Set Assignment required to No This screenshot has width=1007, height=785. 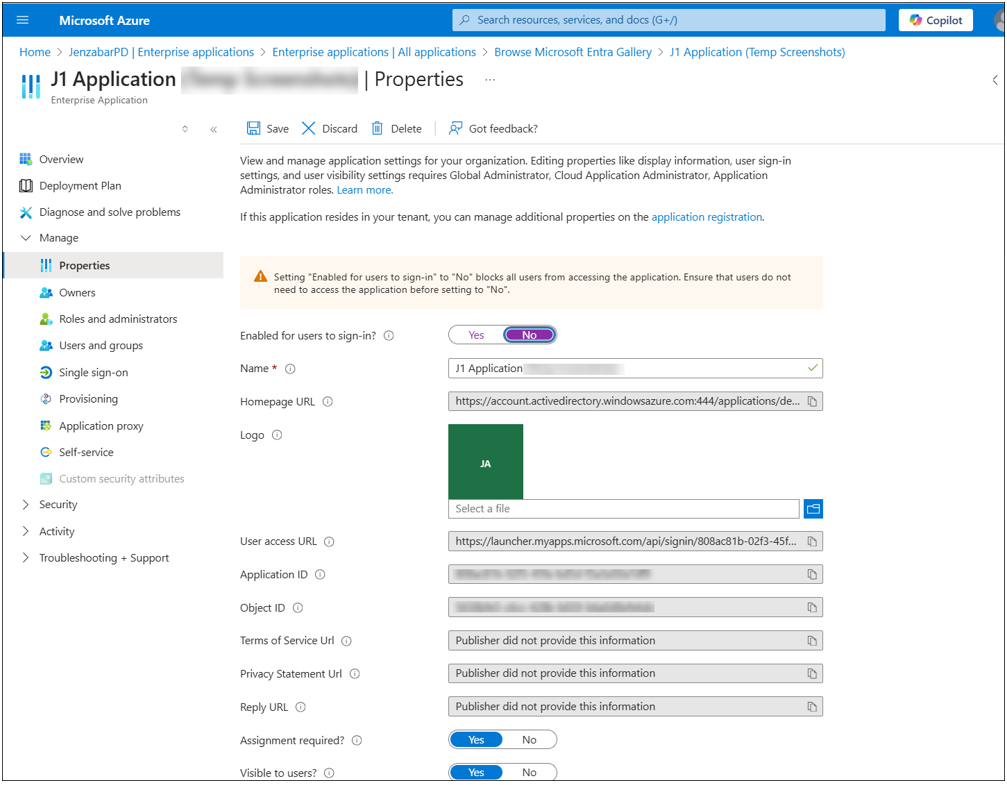[529, 740]
